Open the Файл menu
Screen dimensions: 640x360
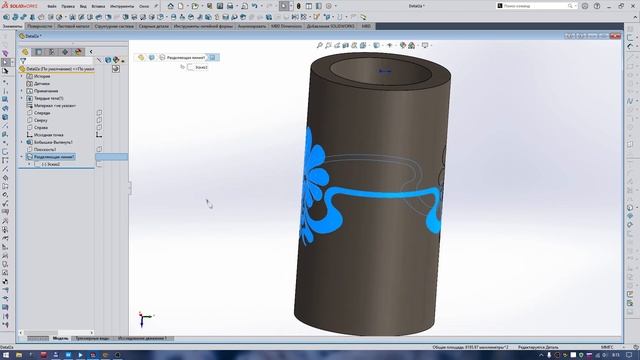52,7
